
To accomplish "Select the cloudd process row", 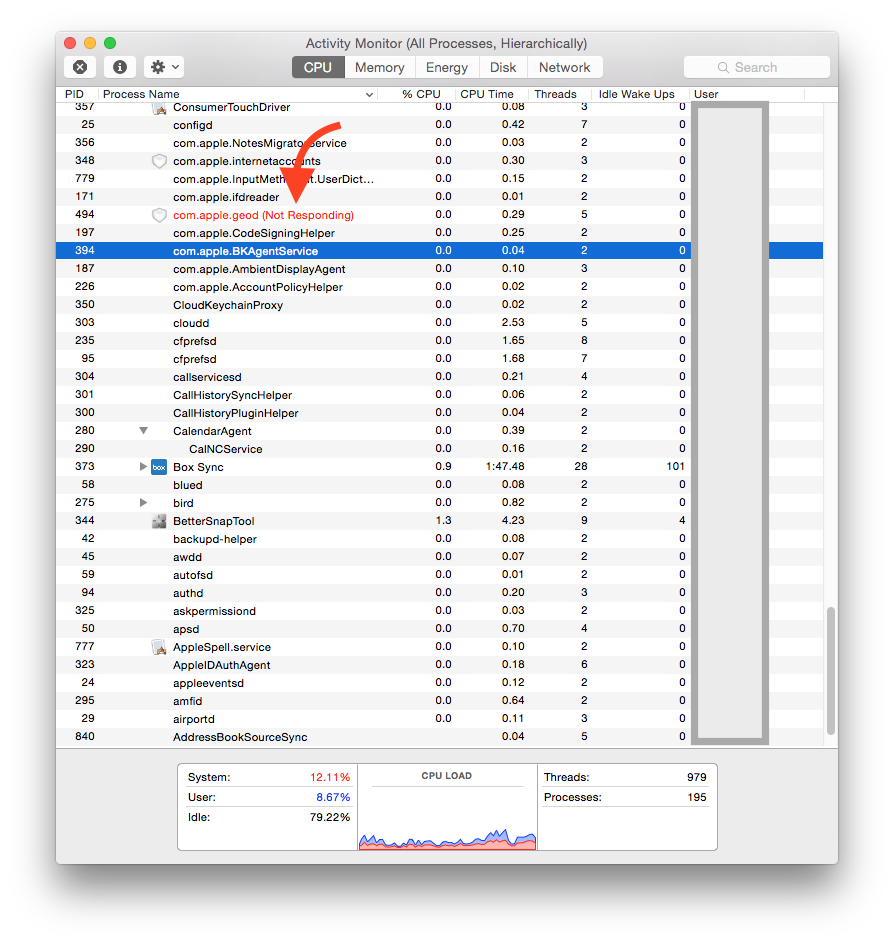I will 439,323.
